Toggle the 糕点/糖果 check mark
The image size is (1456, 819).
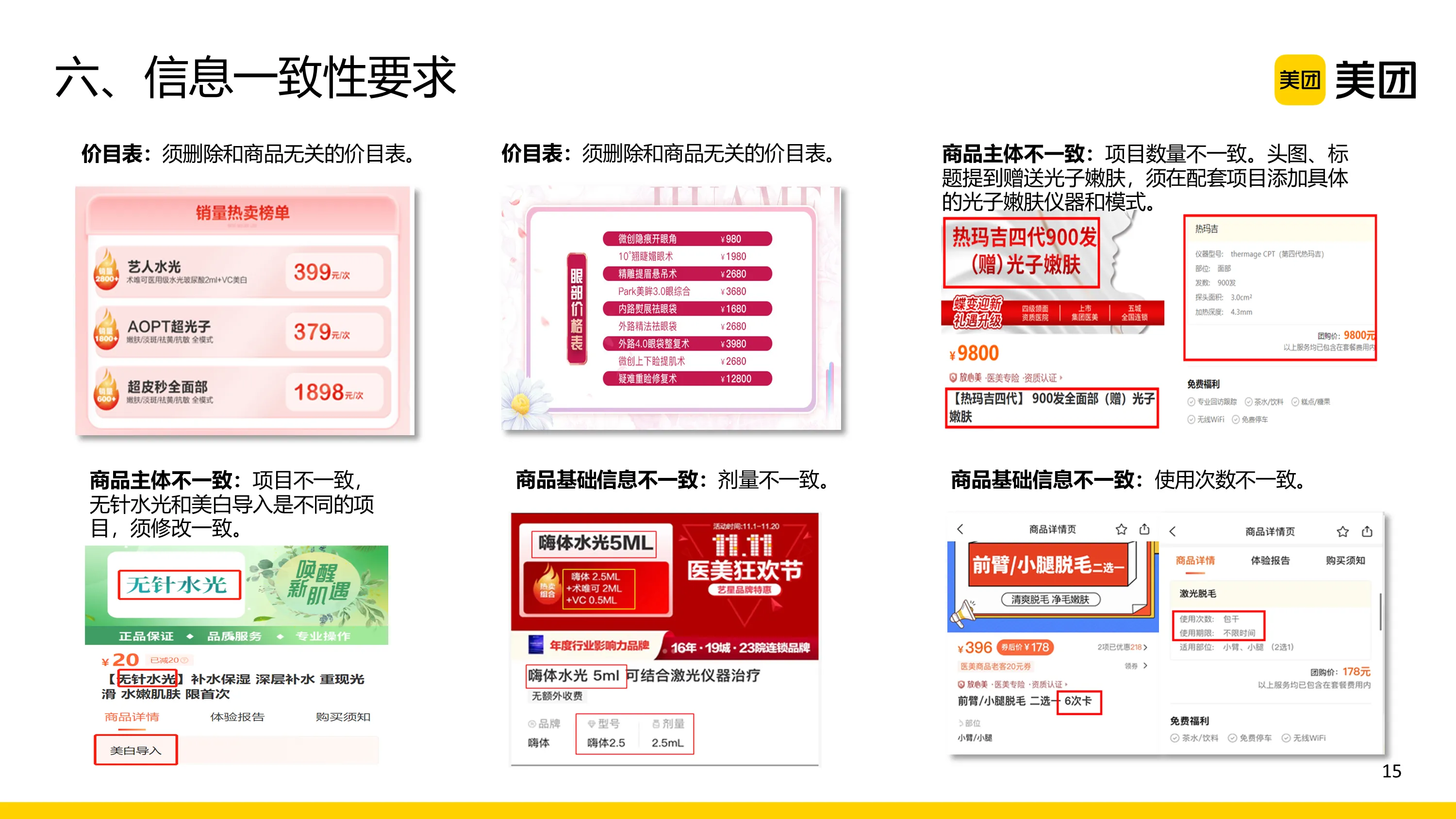point(1295,402)
